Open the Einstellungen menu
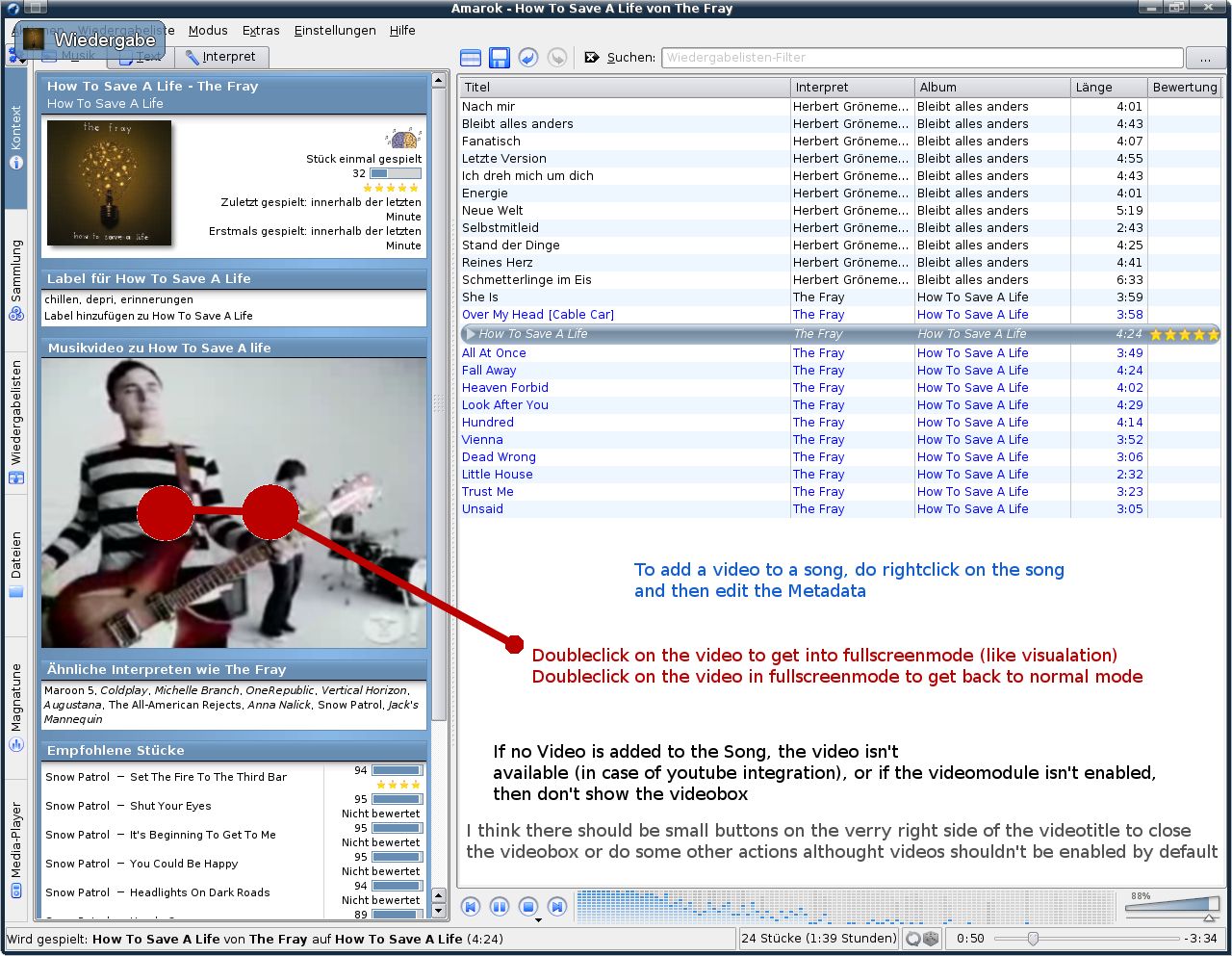 tap(335, 31)
